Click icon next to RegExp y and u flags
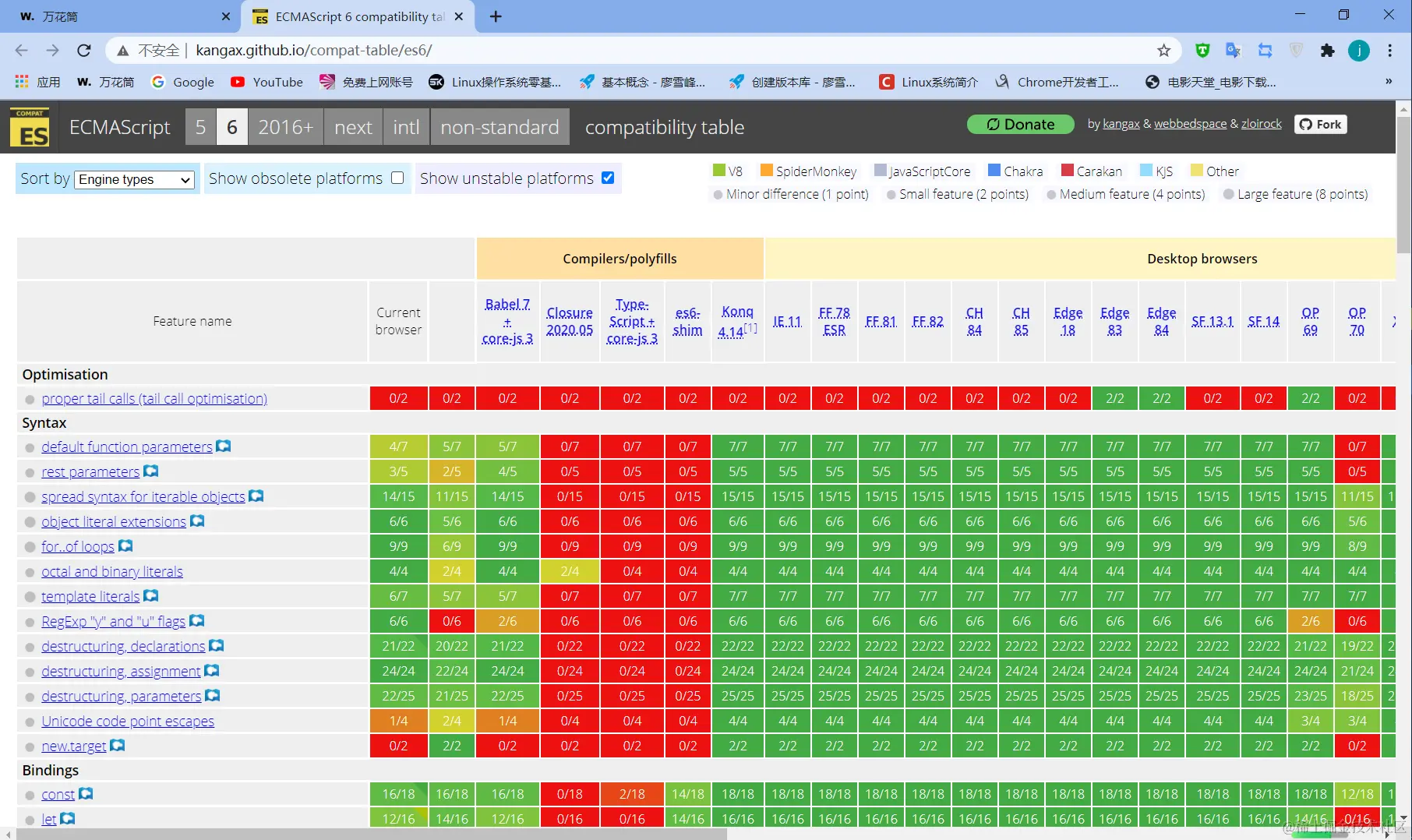Viewport: 1412px width, 840px height. [196, 620]
